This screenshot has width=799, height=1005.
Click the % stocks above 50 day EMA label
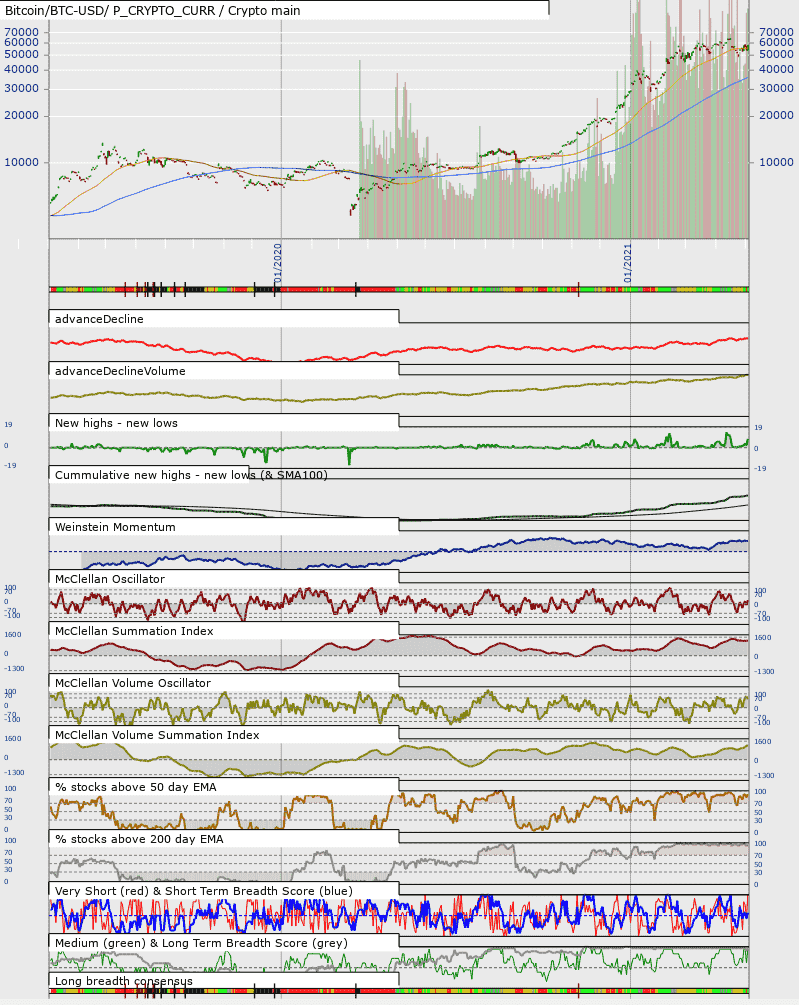(x=135, y=787)
